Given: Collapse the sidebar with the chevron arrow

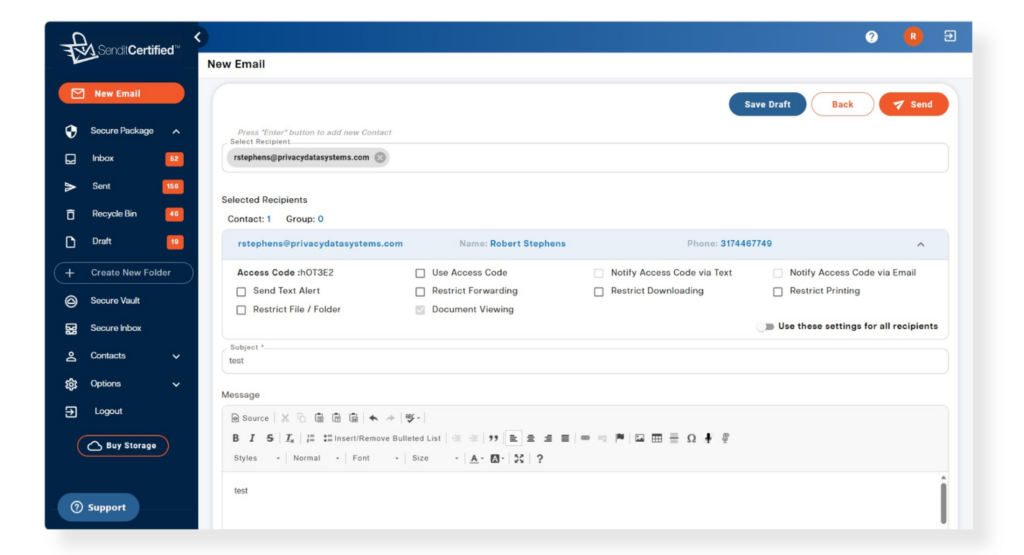Looking at the screenshot, I should pyautogui.click(x=197, y=37).
